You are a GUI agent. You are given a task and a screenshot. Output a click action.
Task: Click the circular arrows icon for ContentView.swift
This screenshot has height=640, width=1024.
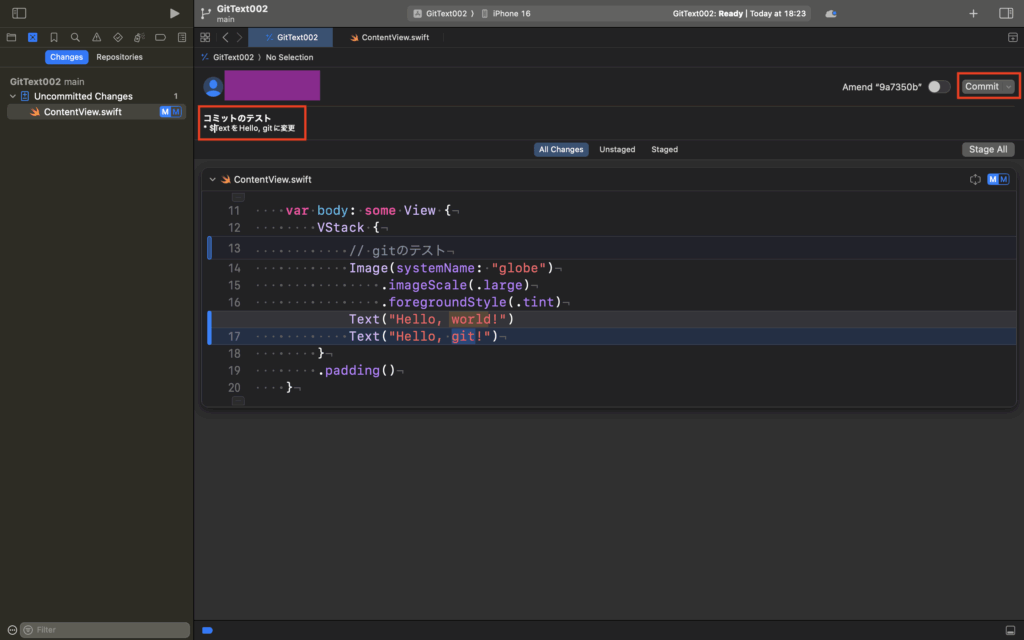[x=975, y=180]
